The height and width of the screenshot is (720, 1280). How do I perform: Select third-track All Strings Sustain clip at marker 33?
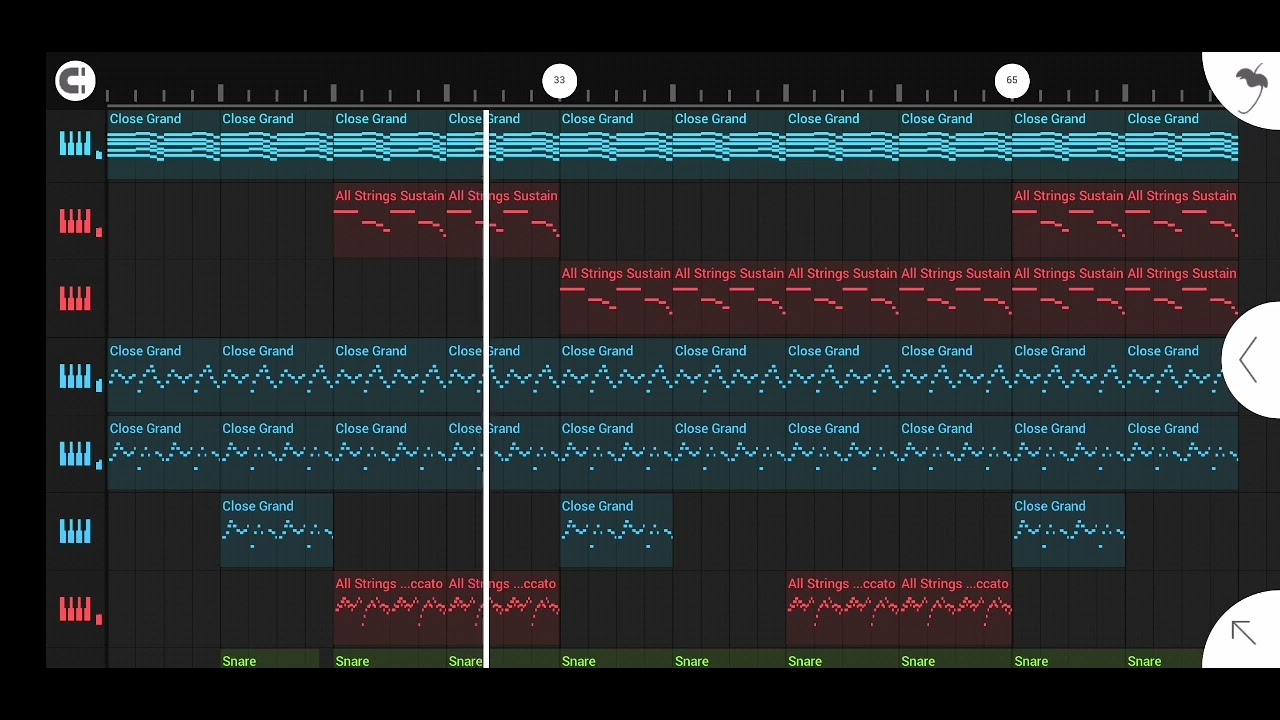pyautogui.click(x=616, y=298)
